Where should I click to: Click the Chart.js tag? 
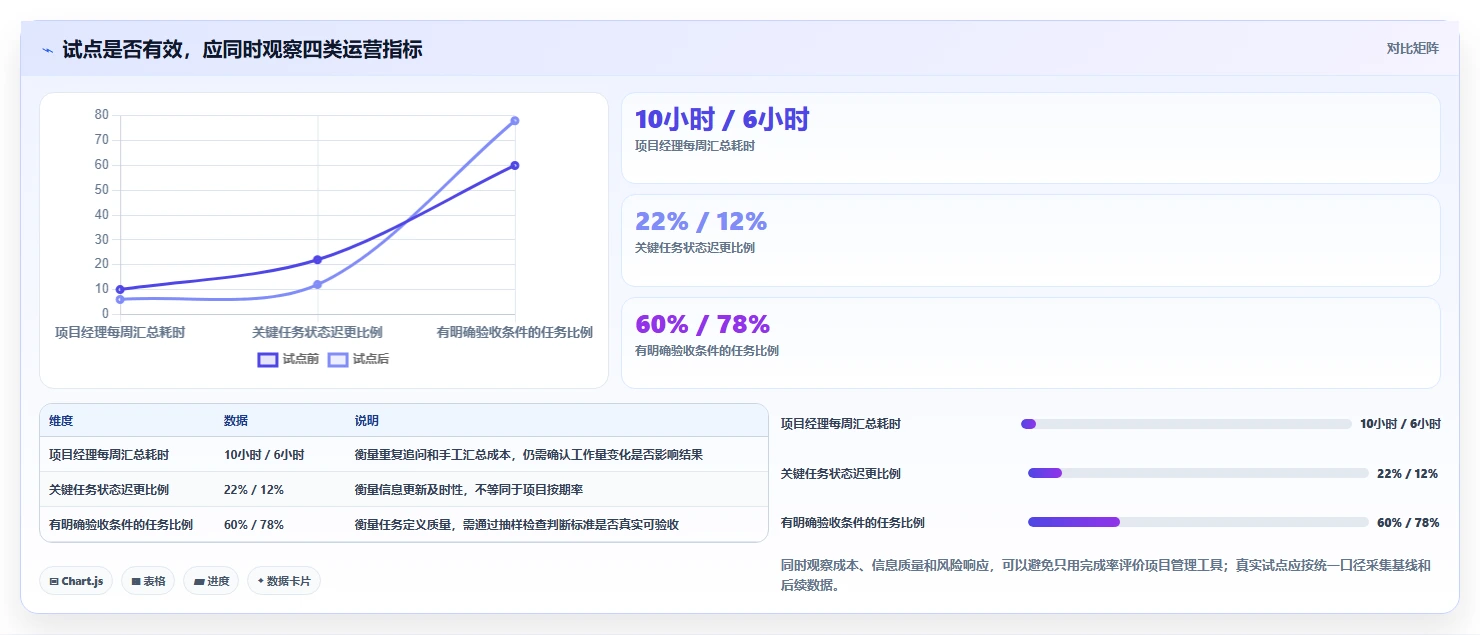point(76,581)
